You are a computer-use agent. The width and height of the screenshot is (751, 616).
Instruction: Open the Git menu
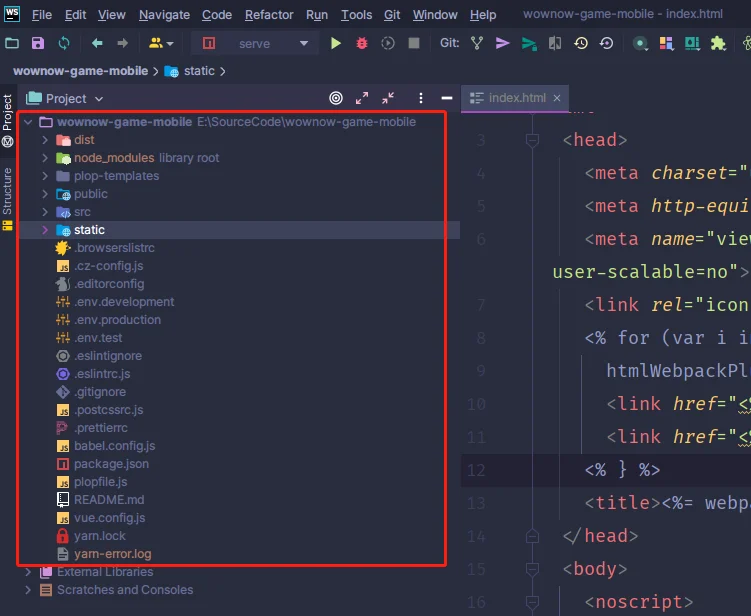pyautogui.click(x=392, y=15)
